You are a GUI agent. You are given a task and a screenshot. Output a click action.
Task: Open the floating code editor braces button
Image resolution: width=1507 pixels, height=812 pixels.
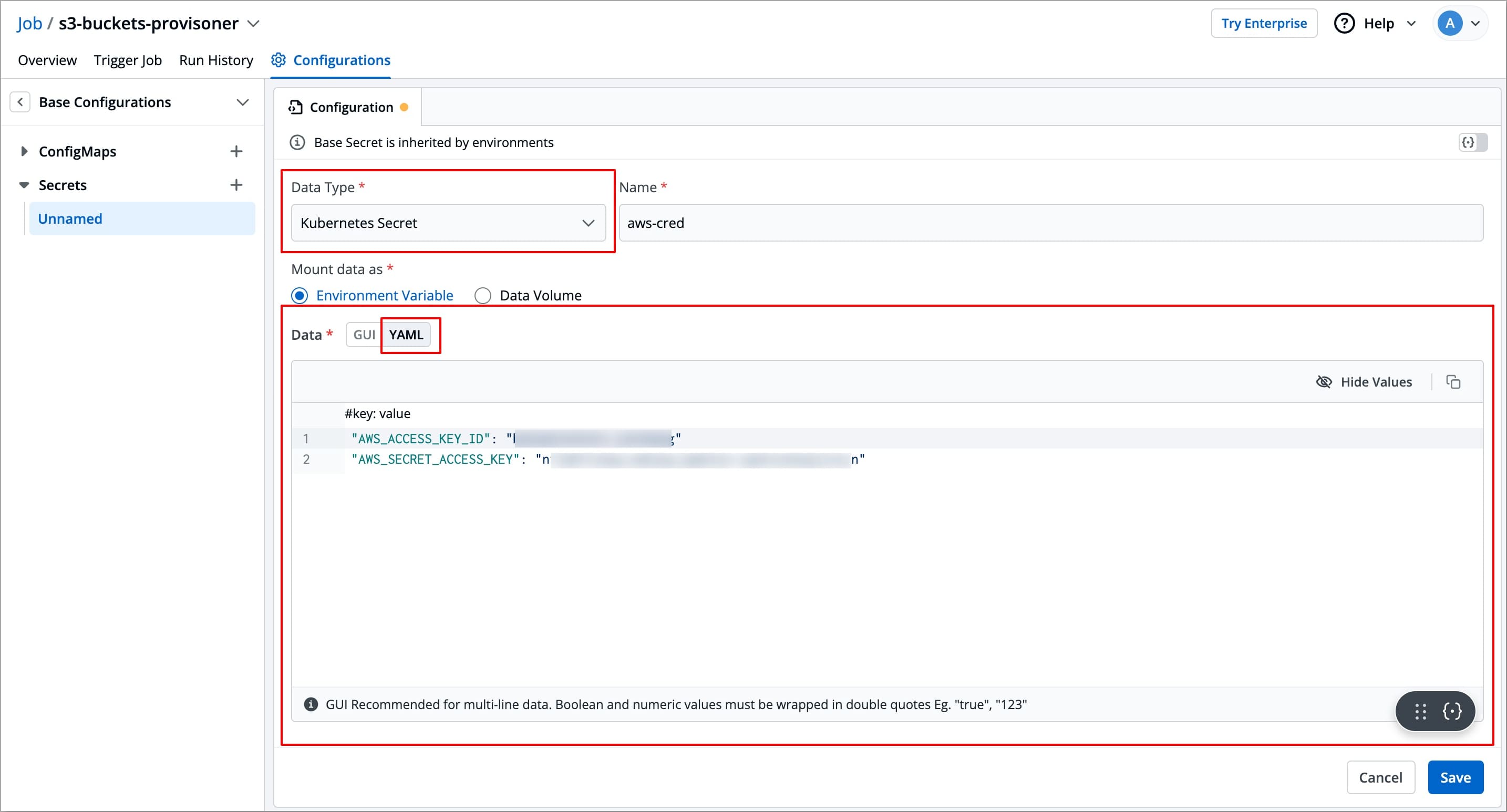click(1453, 711)
